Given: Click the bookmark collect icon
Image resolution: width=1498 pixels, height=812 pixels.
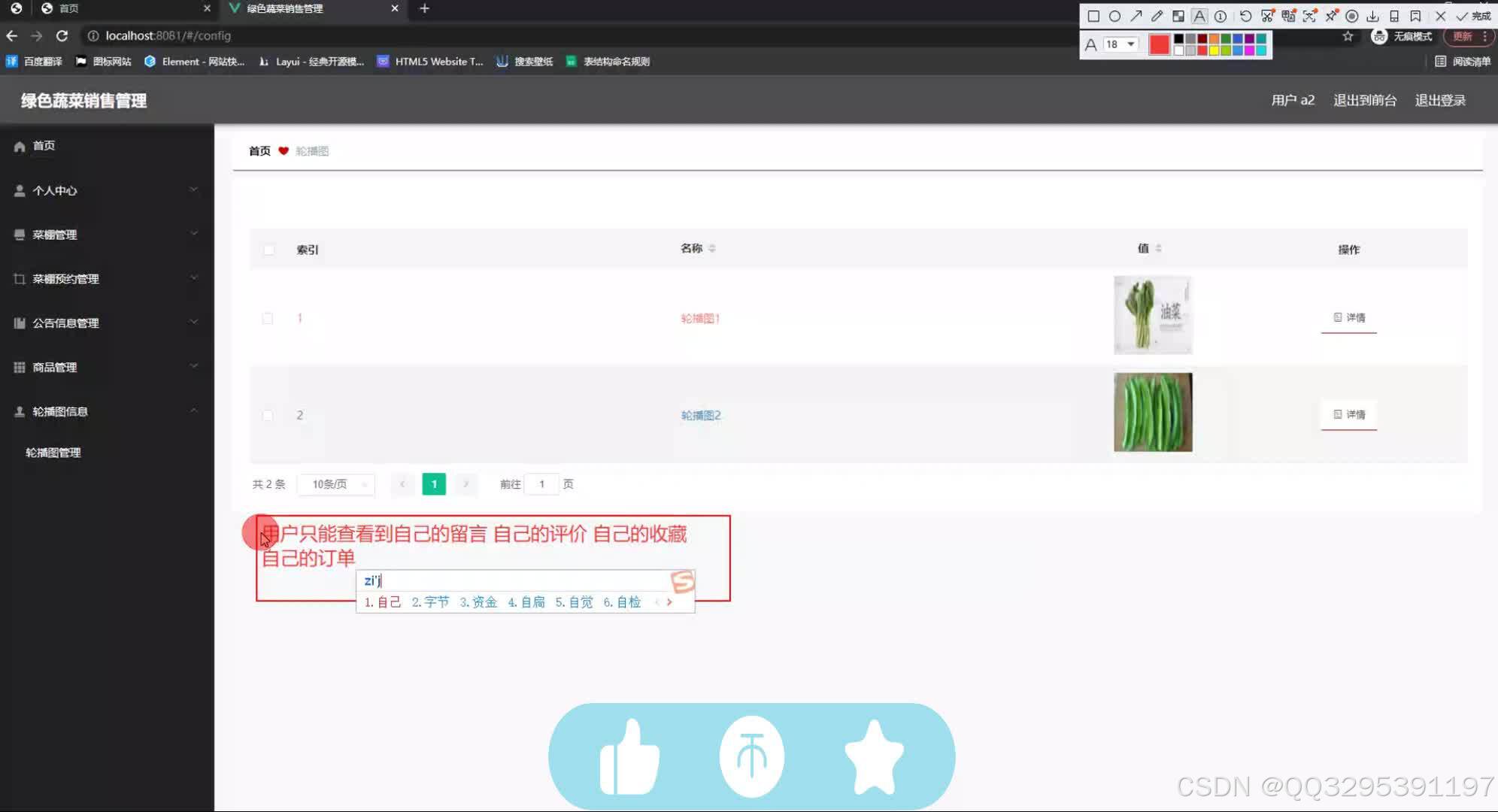Looking at the screenshot, I should point(1415,16).
